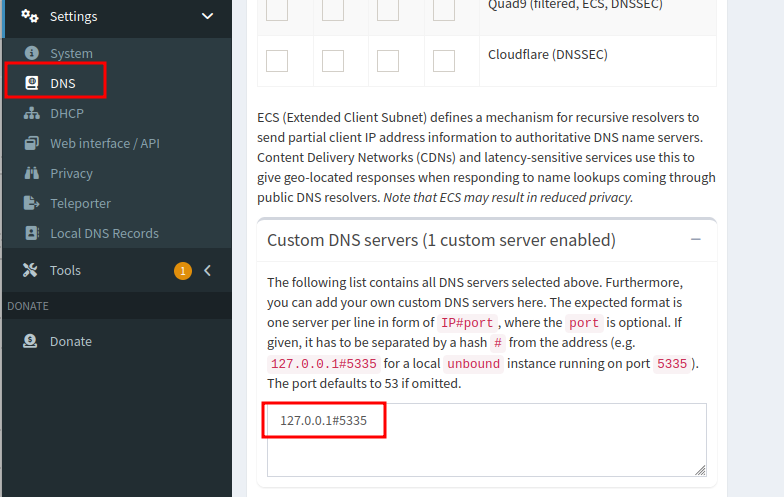This screenshot has height=497, width=784.
Task: Click the text area resize handle
Action: click(700, 470)
